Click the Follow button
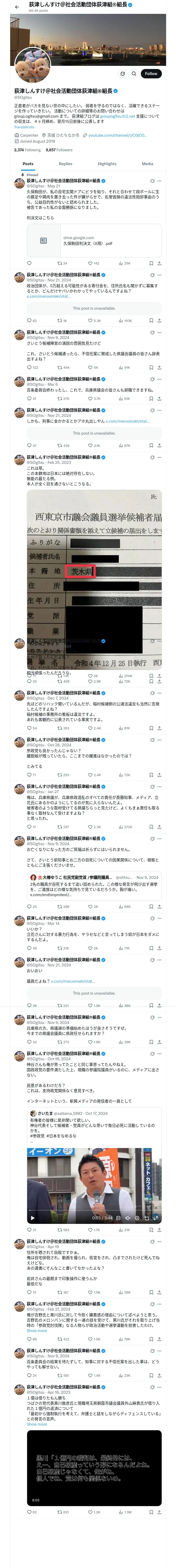176x1568 pixels. [150, 74]
